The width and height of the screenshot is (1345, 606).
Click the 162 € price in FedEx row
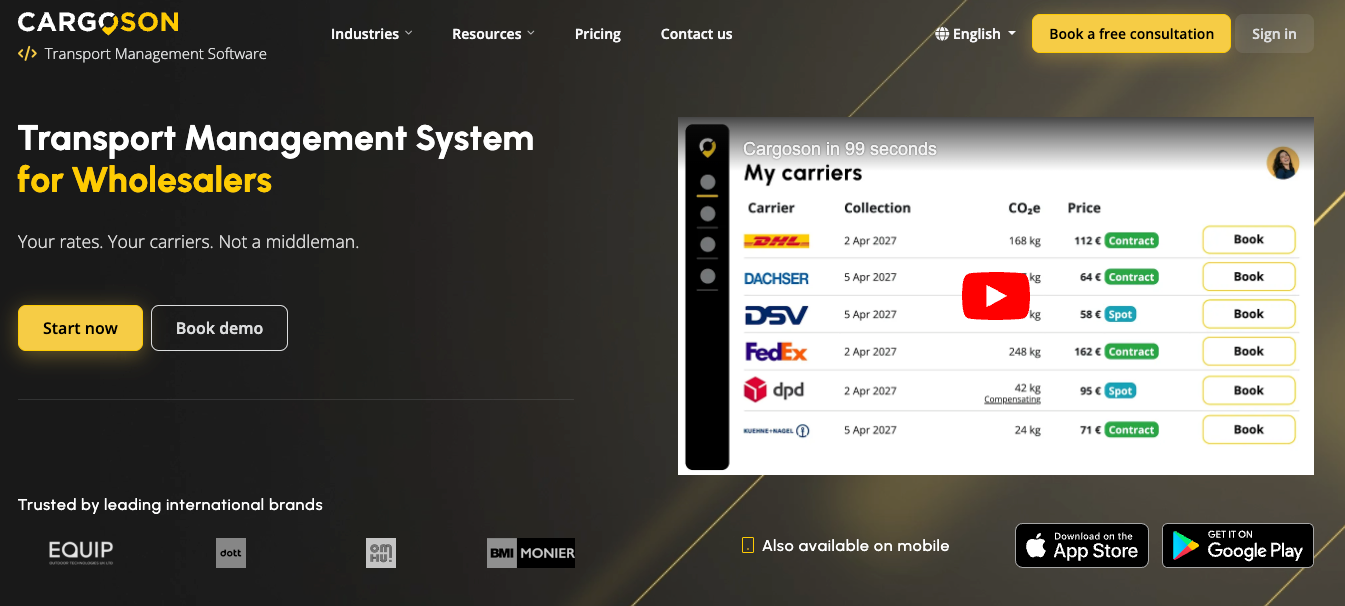1087,352
